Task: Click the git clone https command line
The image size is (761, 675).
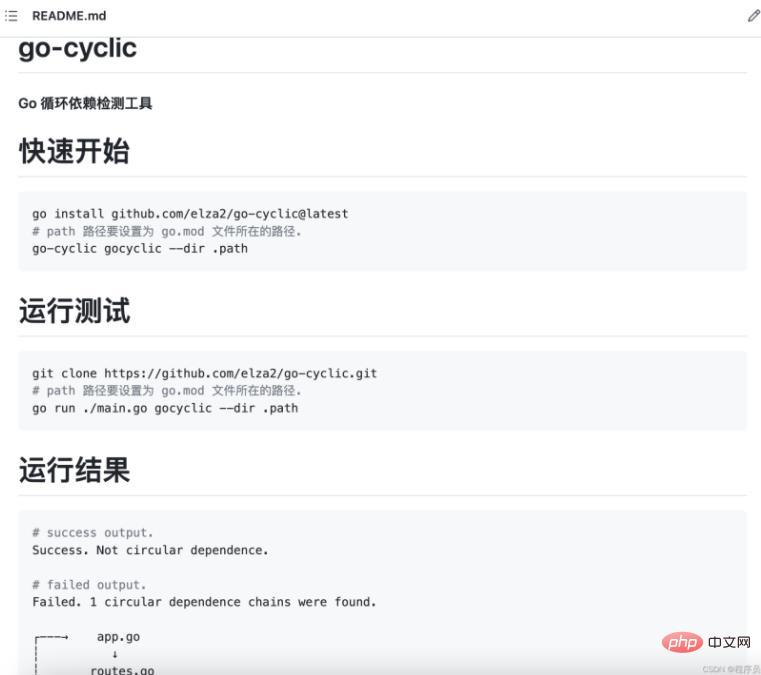Action: coord(204,373)
